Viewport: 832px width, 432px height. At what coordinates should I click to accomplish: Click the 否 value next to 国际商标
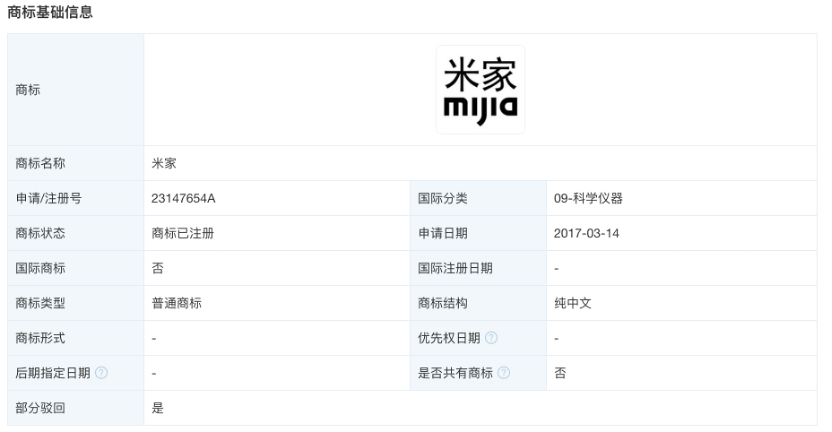(158, 268)
